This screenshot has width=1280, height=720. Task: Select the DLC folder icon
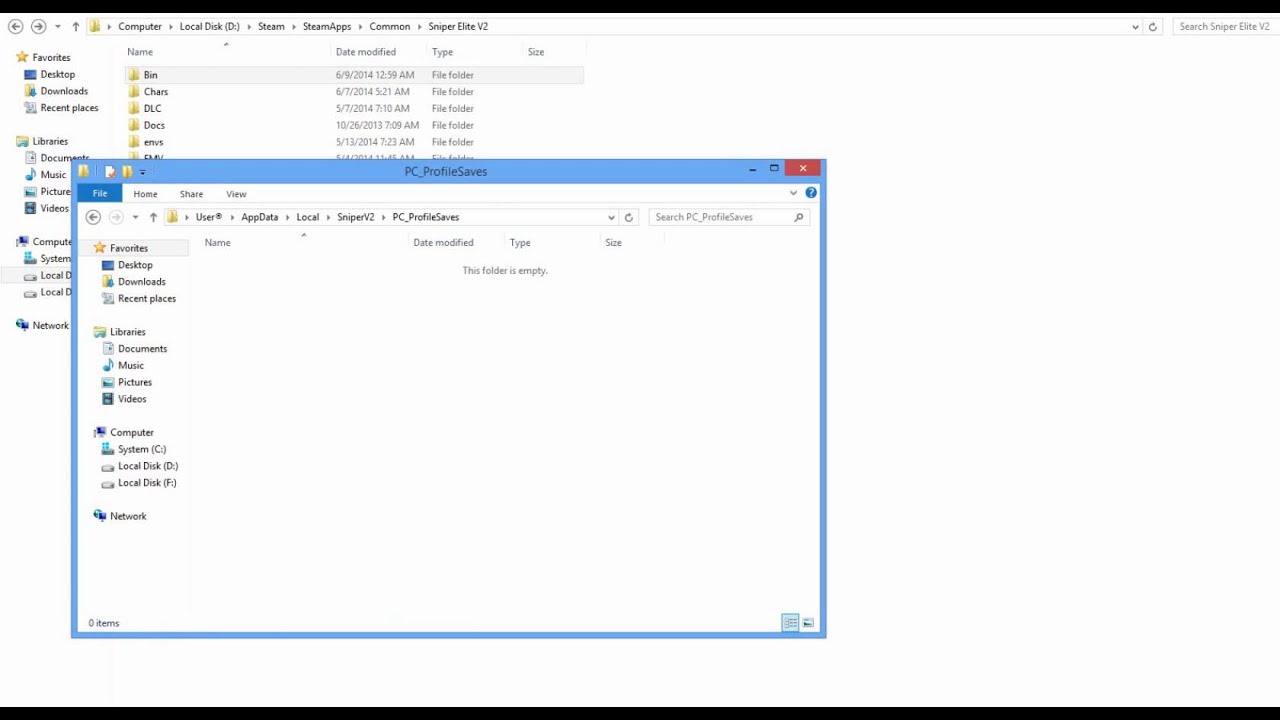point(134,109)
